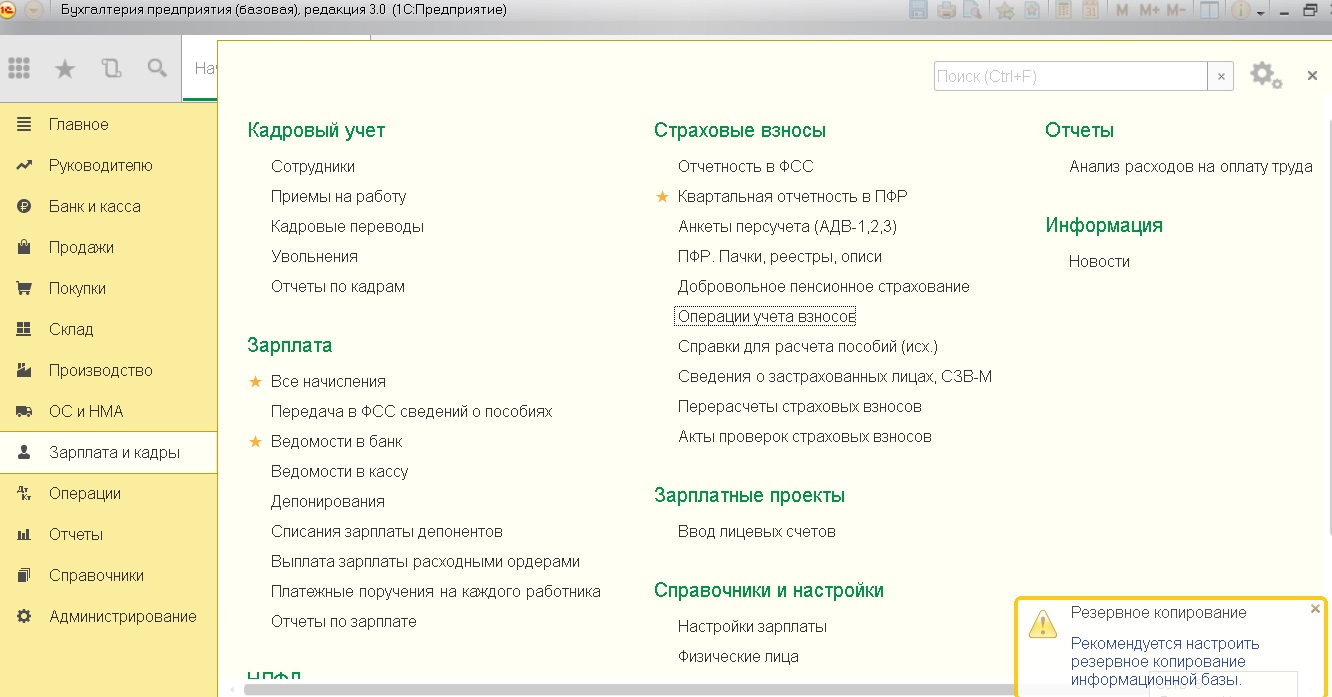
Task: Close the Резервное копирование notification
Action: [1315, 608]
